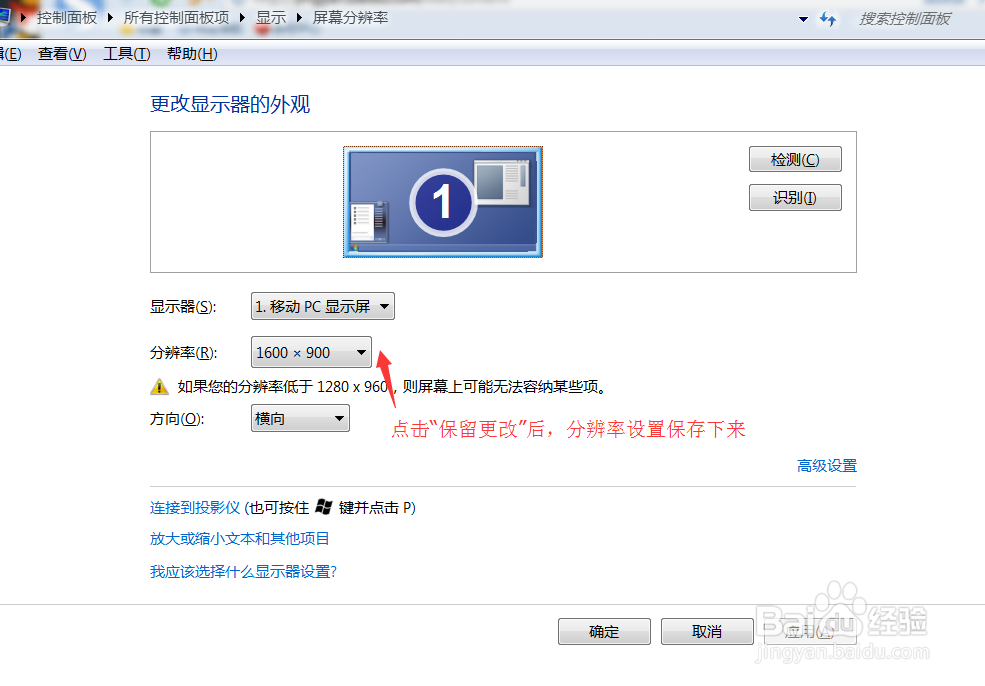
Task: Expand the address bar history arrow
Action: tap(803, 18)
